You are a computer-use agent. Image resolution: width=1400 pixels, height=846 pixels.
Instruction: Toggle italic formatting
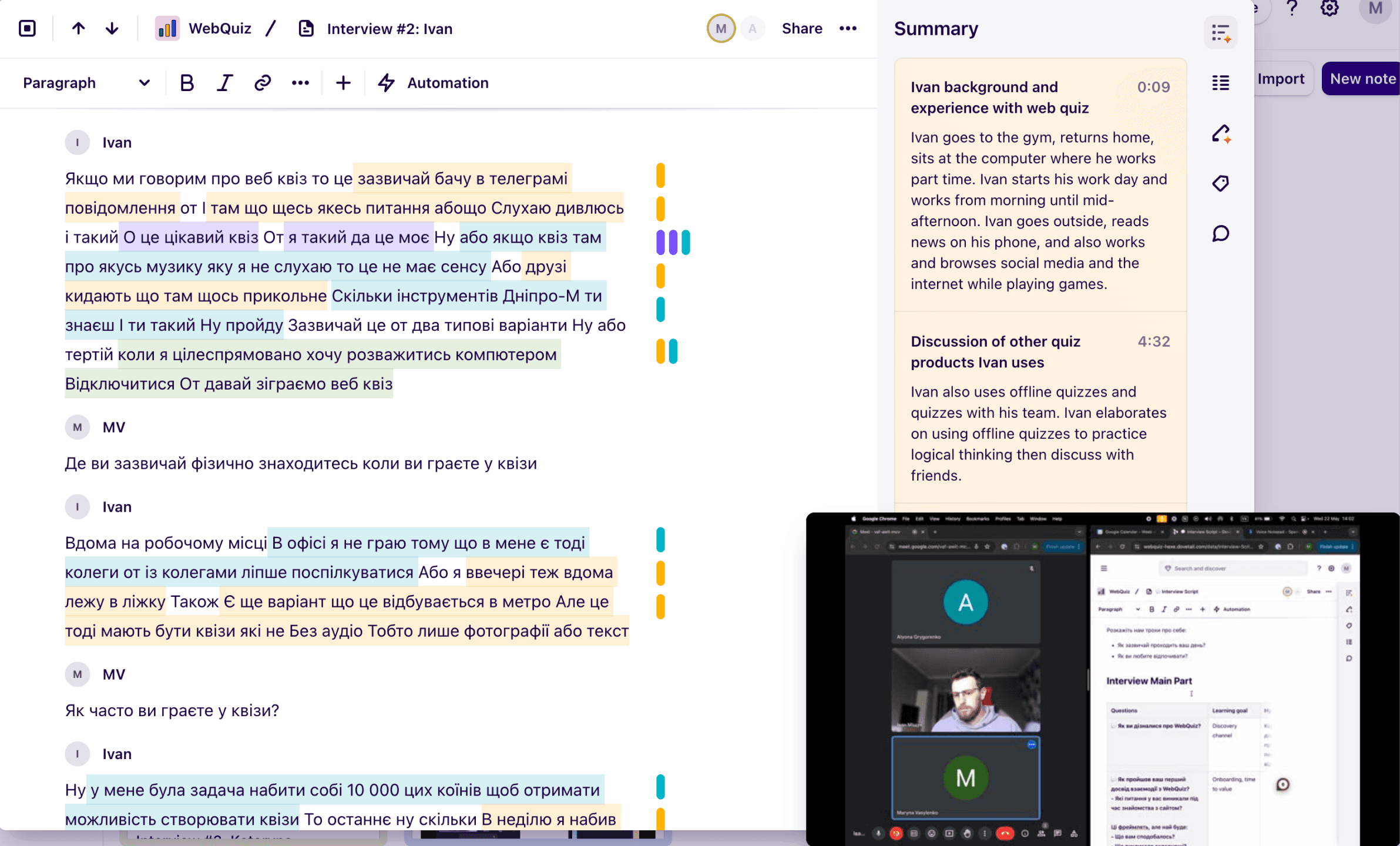224,83
